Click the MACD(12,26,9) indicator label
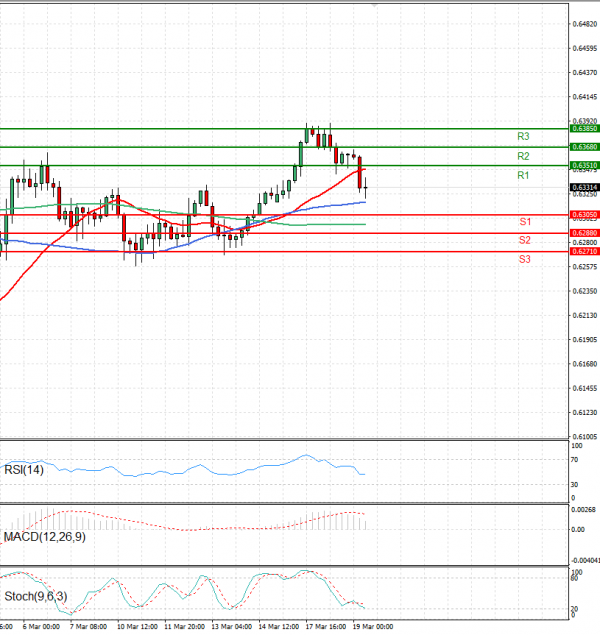 click(x=45, y=537)
